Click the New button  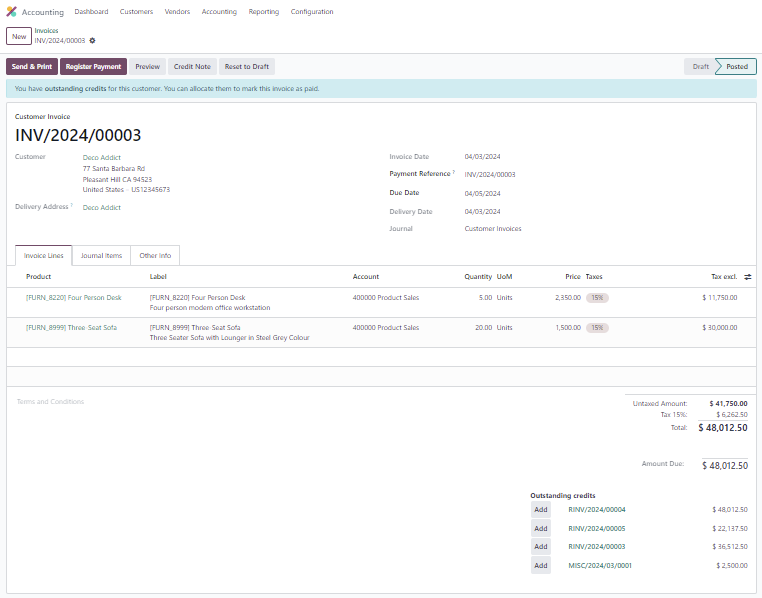tap(19, 36)
